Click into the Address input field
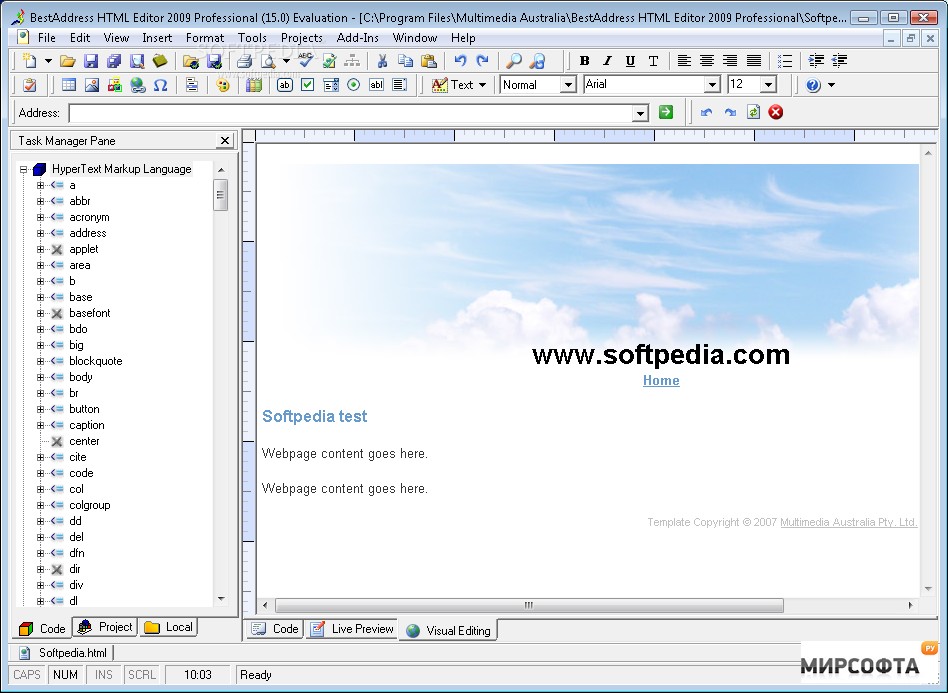The image size is (948, 693). [351, 112]
